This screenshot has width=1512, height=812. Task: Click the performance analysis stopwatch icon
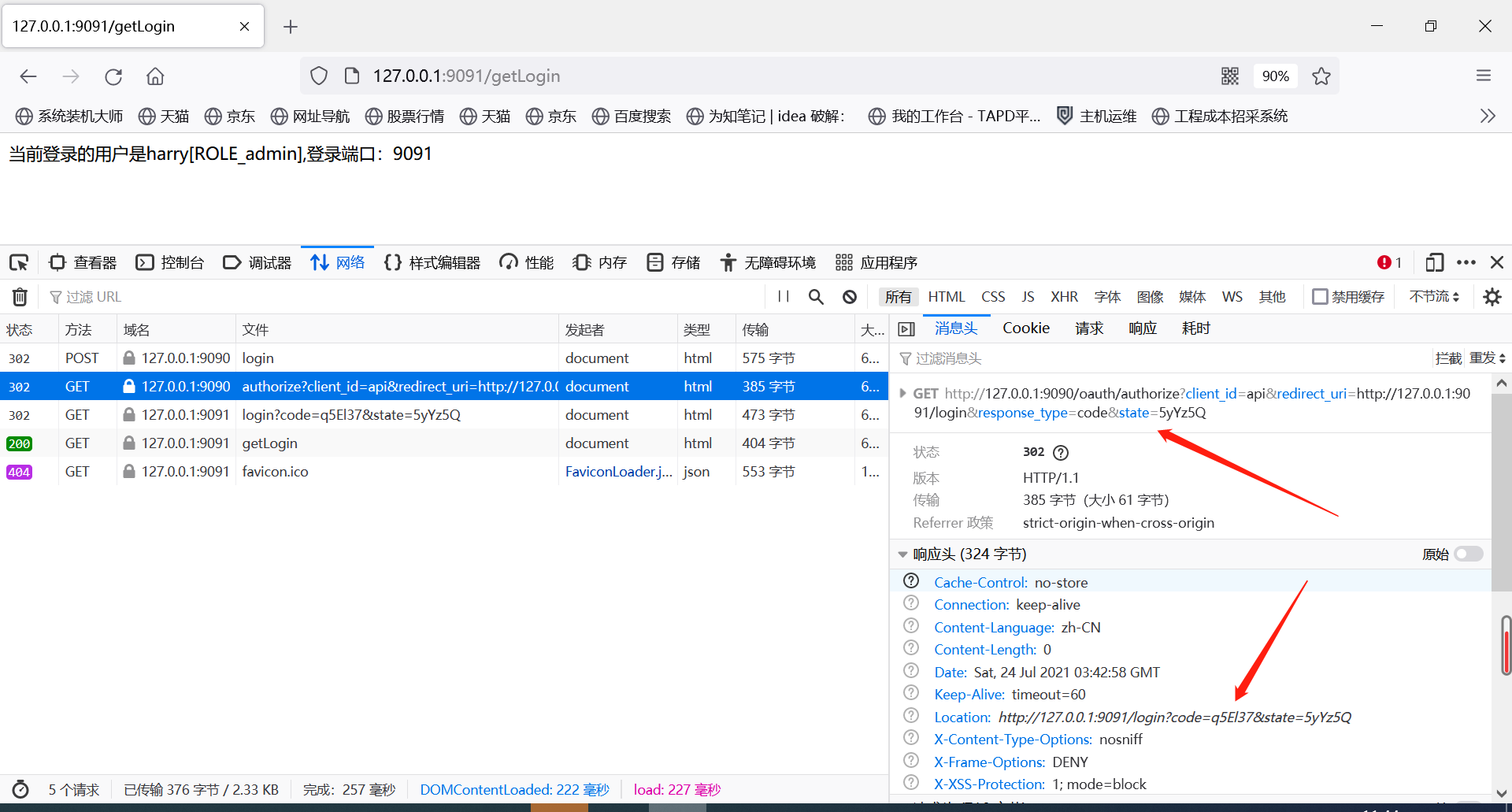pos(20,789)
